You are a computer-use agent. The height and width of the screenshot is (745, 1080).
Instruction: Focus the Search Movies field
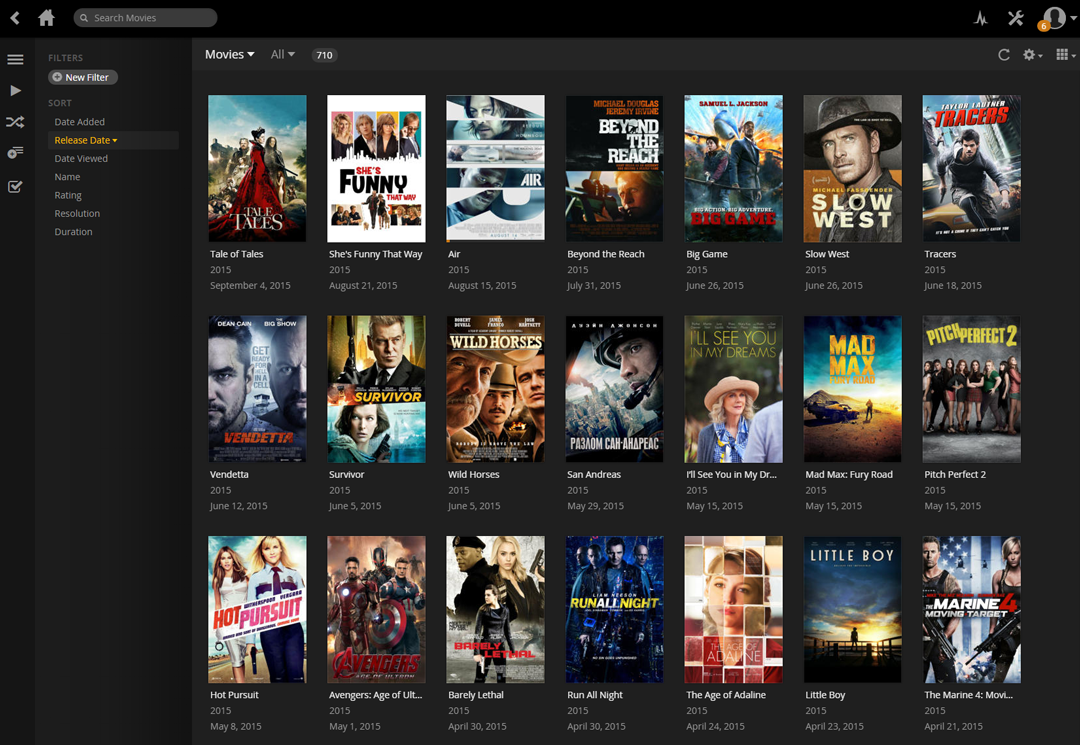[145, 18]
